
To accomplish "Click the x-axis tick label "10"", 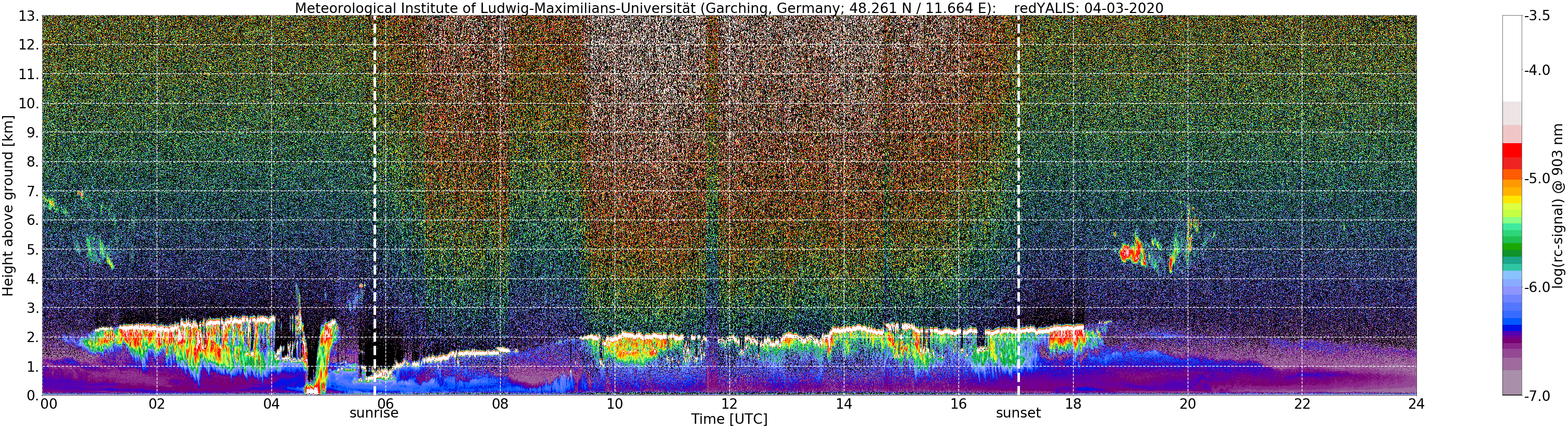I will (x=615, y=404).
